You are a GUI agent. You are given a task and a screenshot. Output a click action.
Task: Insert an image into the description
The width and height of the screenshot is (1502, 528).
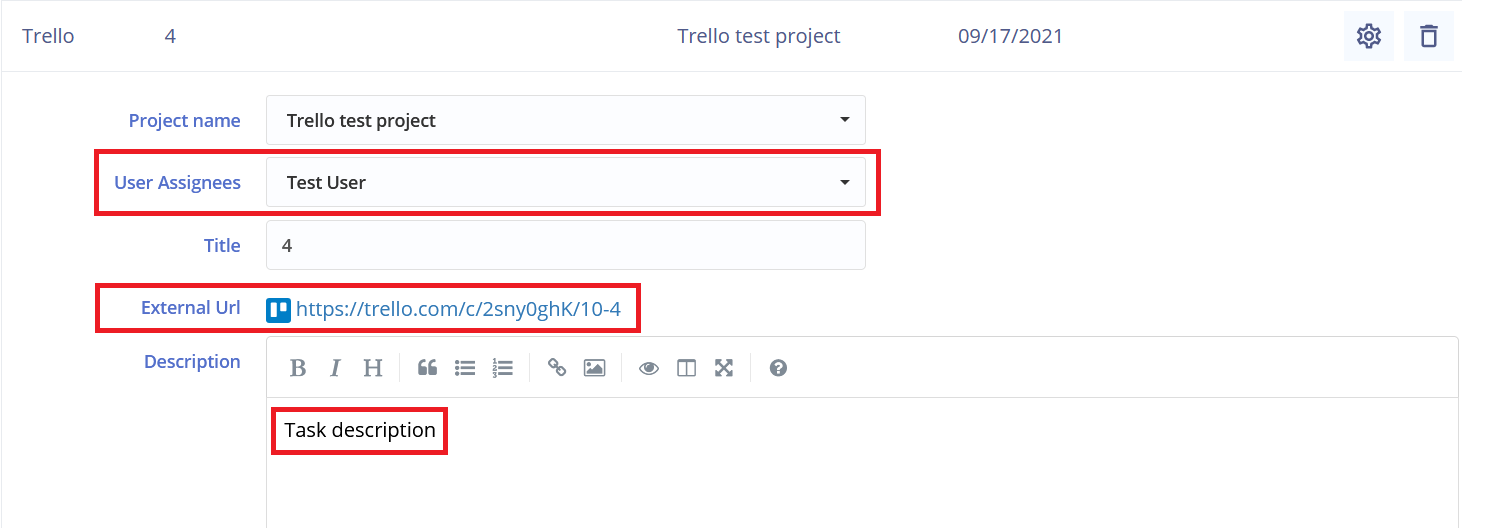(x=594, y=368)
